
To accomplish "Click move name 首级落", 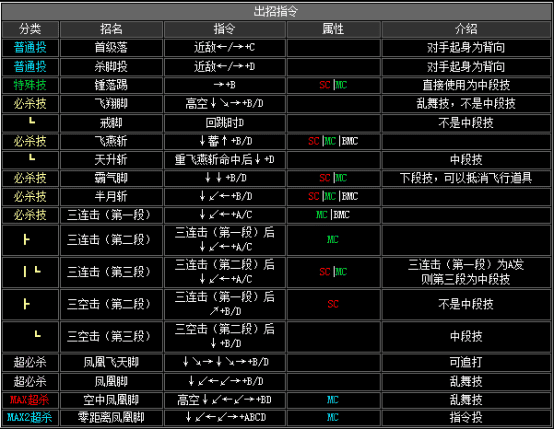I will tap(111, 47).
